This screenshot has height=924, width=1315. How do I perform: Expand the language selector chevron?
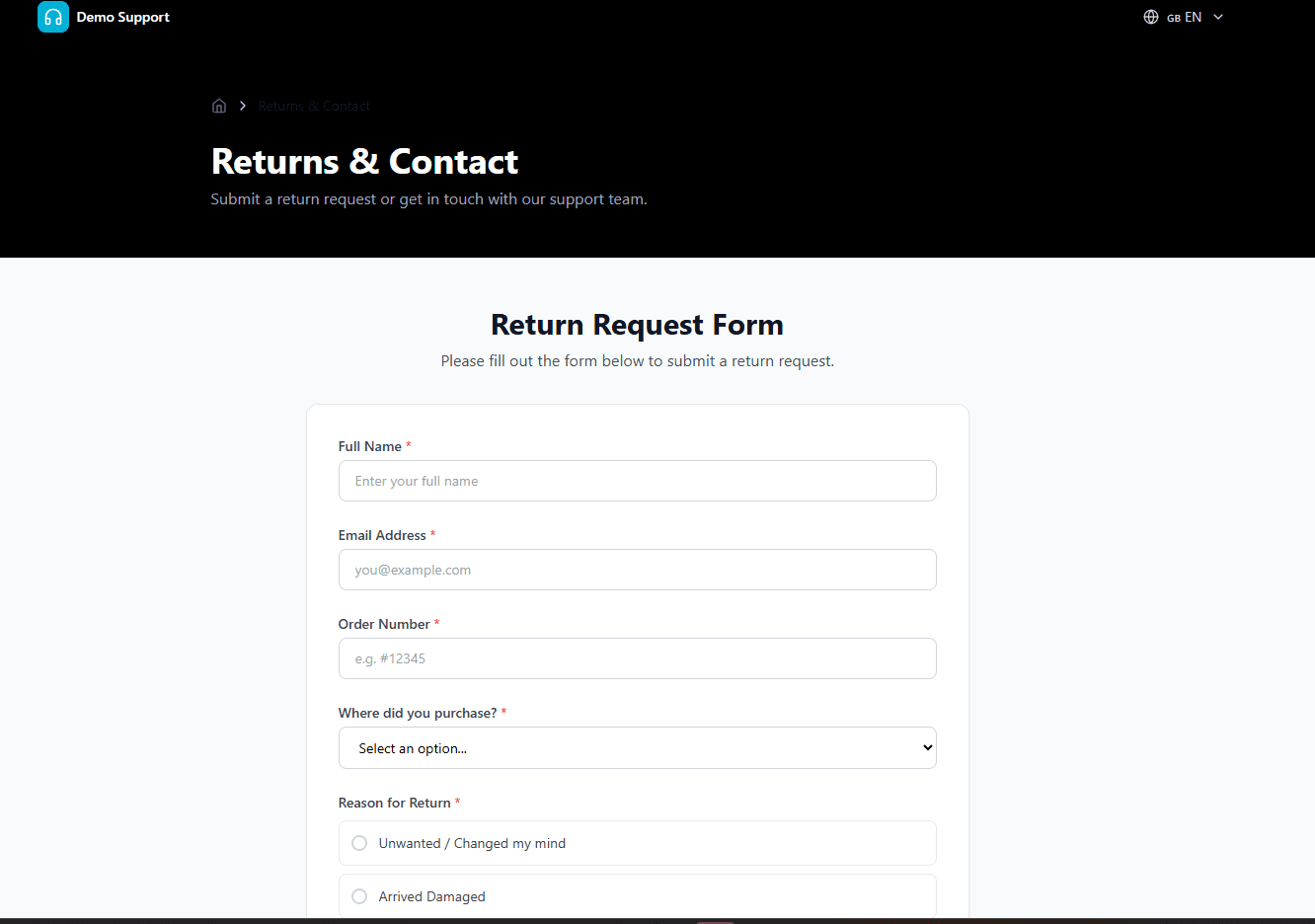point(1217,17)
